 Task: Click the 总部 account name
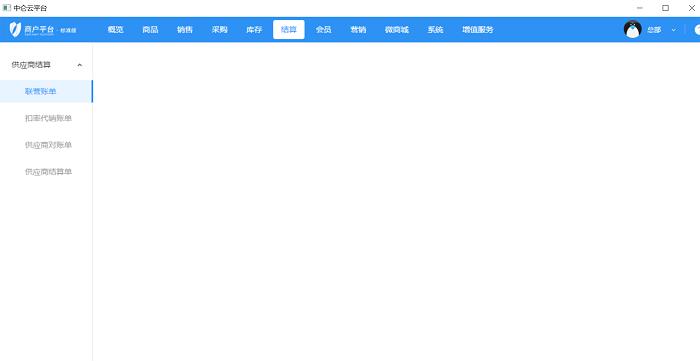tap(654, 30)
